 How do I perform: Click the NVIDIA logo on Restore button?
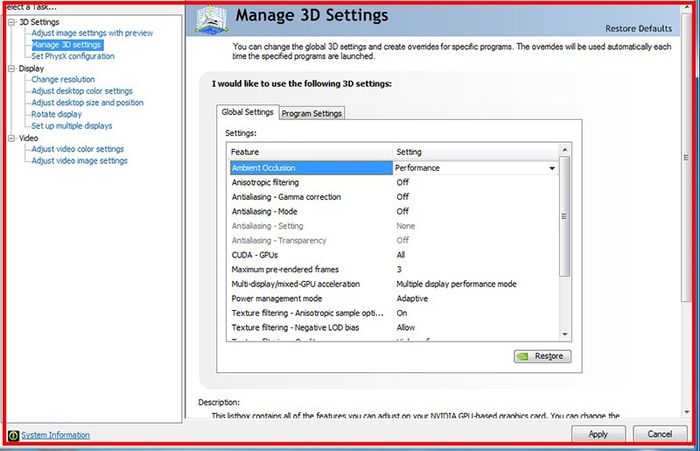[x=523, y=356]
